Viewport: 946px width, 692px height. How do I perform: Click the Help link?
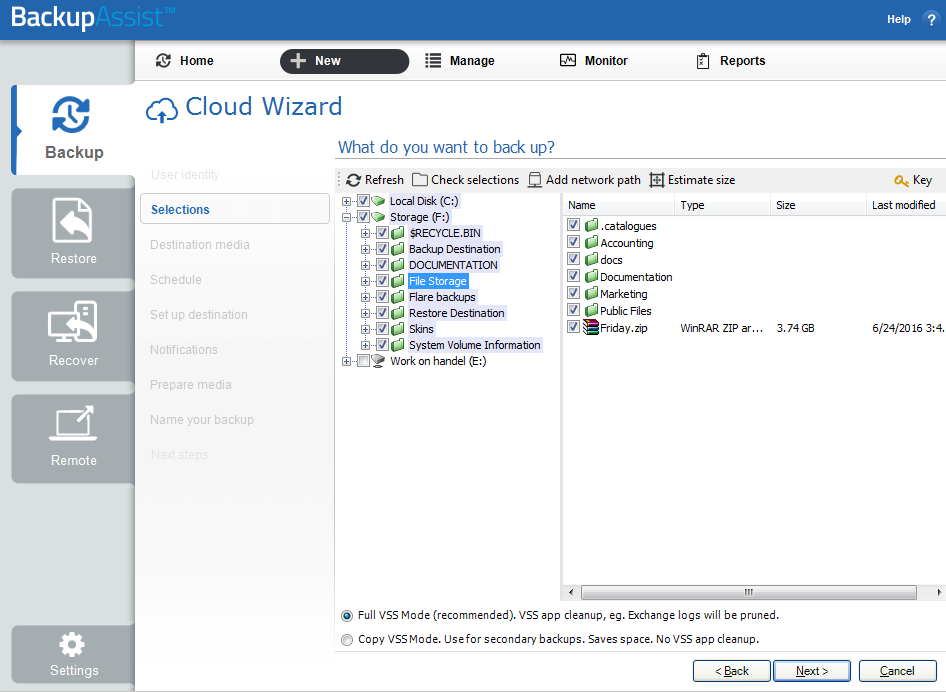pyautogui.click(x=898, y=19)
